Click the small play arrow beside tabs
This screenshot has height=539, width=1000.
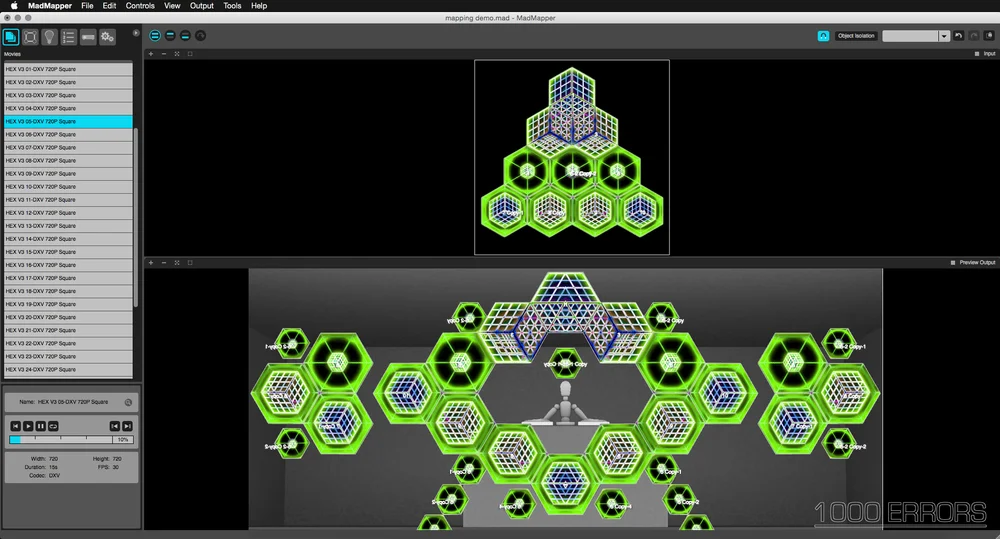(136, 33)
